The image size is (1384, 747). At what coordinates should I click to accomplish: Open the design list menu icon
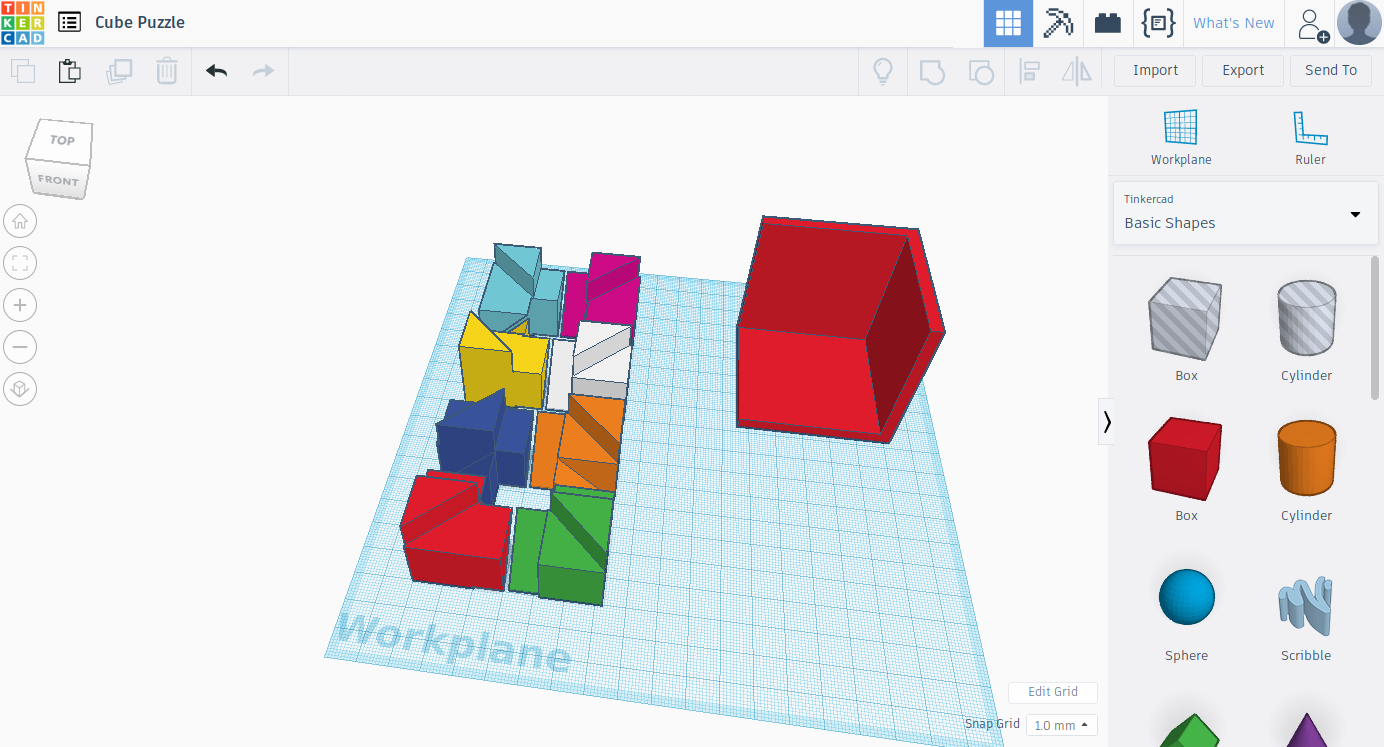(69, 22)
